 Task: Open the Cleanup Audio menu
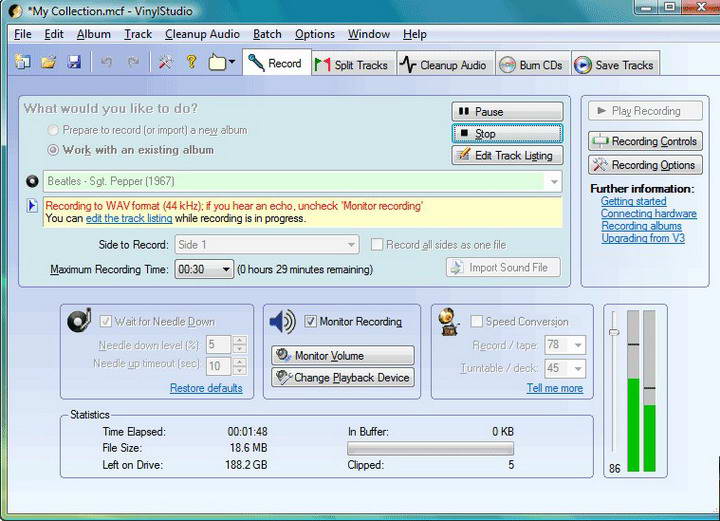202,34
